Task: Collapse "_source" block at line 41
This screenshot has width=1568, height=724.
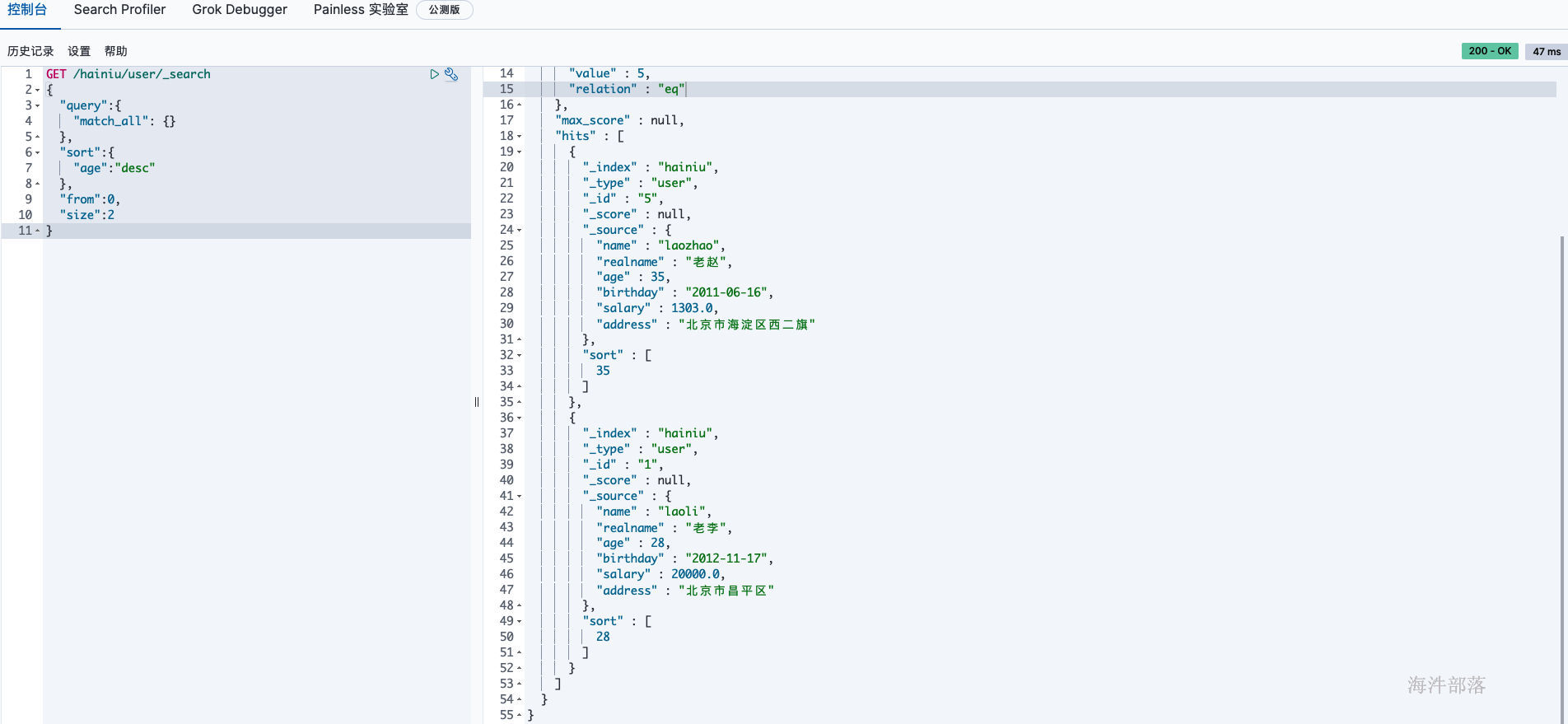Action: (x=520, y=497)
